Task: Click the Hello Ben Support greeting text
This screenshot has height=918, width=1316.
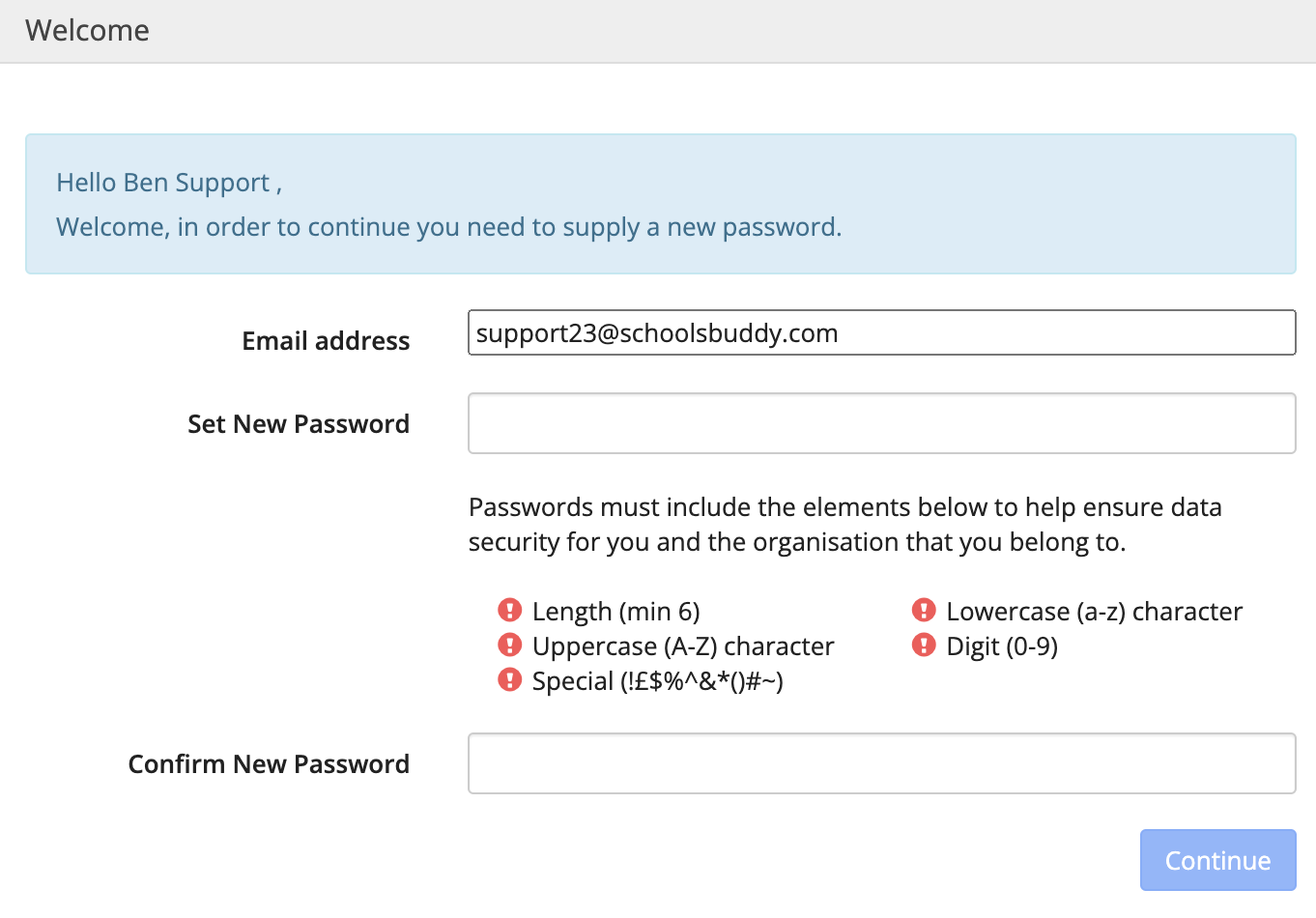Action: tap(169, 183)
